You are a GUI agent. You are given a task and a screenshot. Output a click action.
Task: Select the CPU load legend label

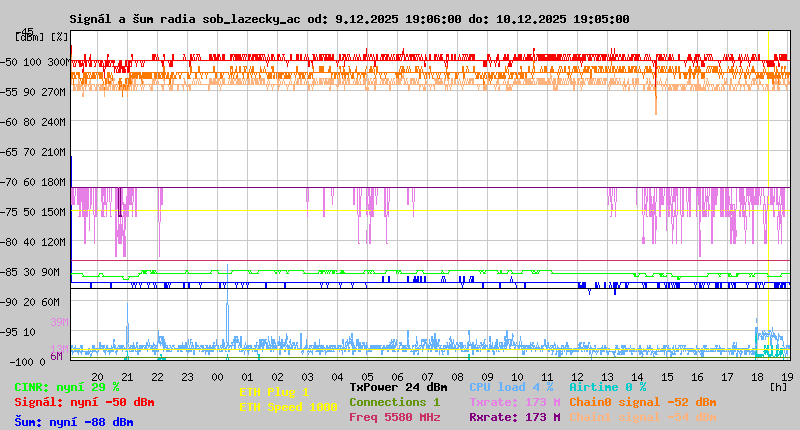[x=511, y=387]
